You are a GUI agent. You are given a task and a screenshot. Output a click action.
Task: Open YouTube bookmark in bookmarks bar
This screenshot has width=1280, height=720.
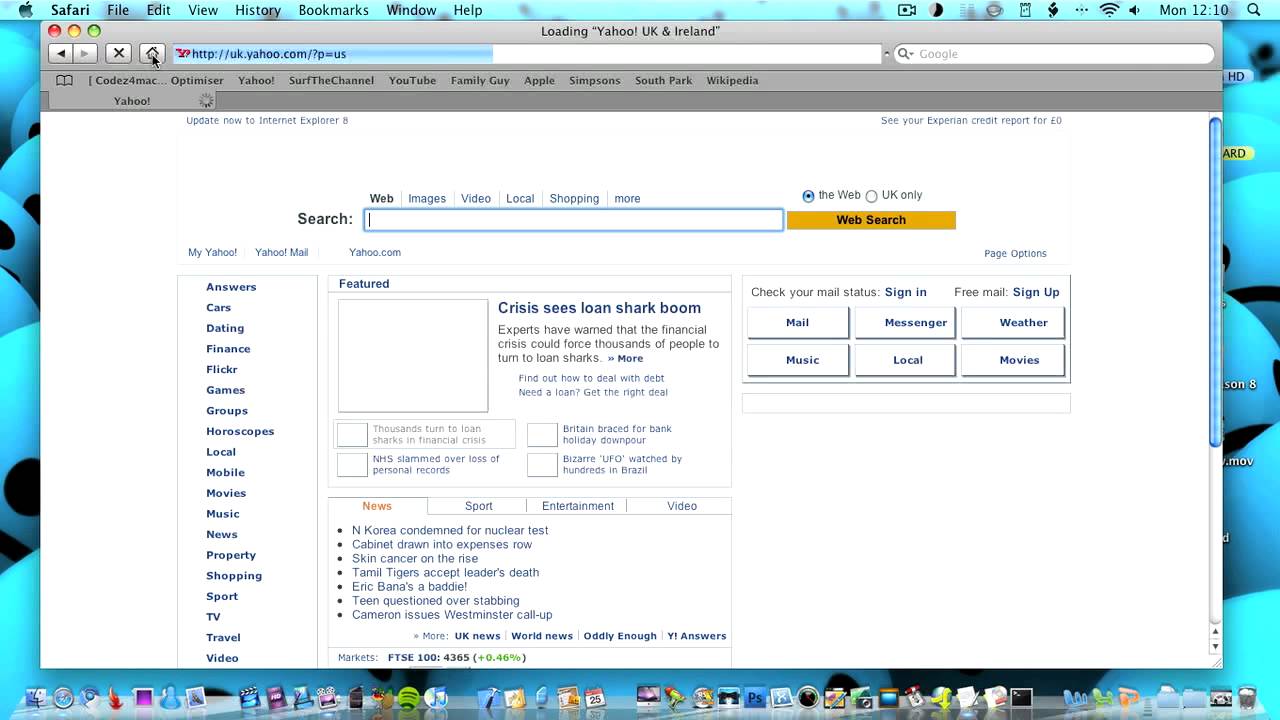coord(412,81)
